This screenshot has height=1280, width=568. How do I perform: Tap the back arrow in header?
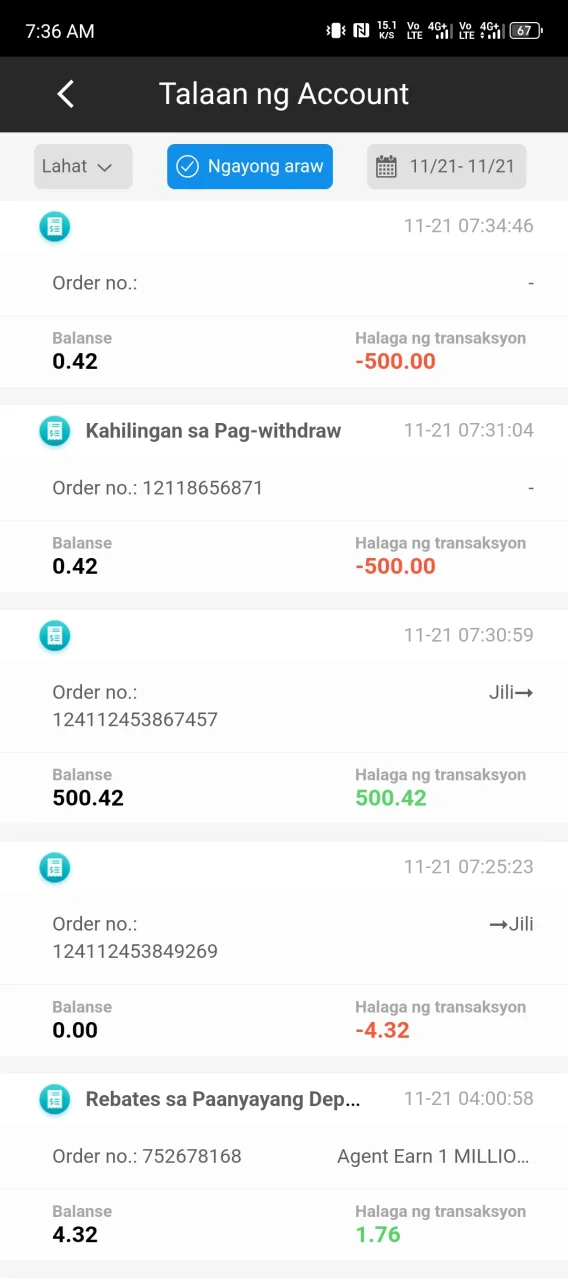tap(66, 94)
